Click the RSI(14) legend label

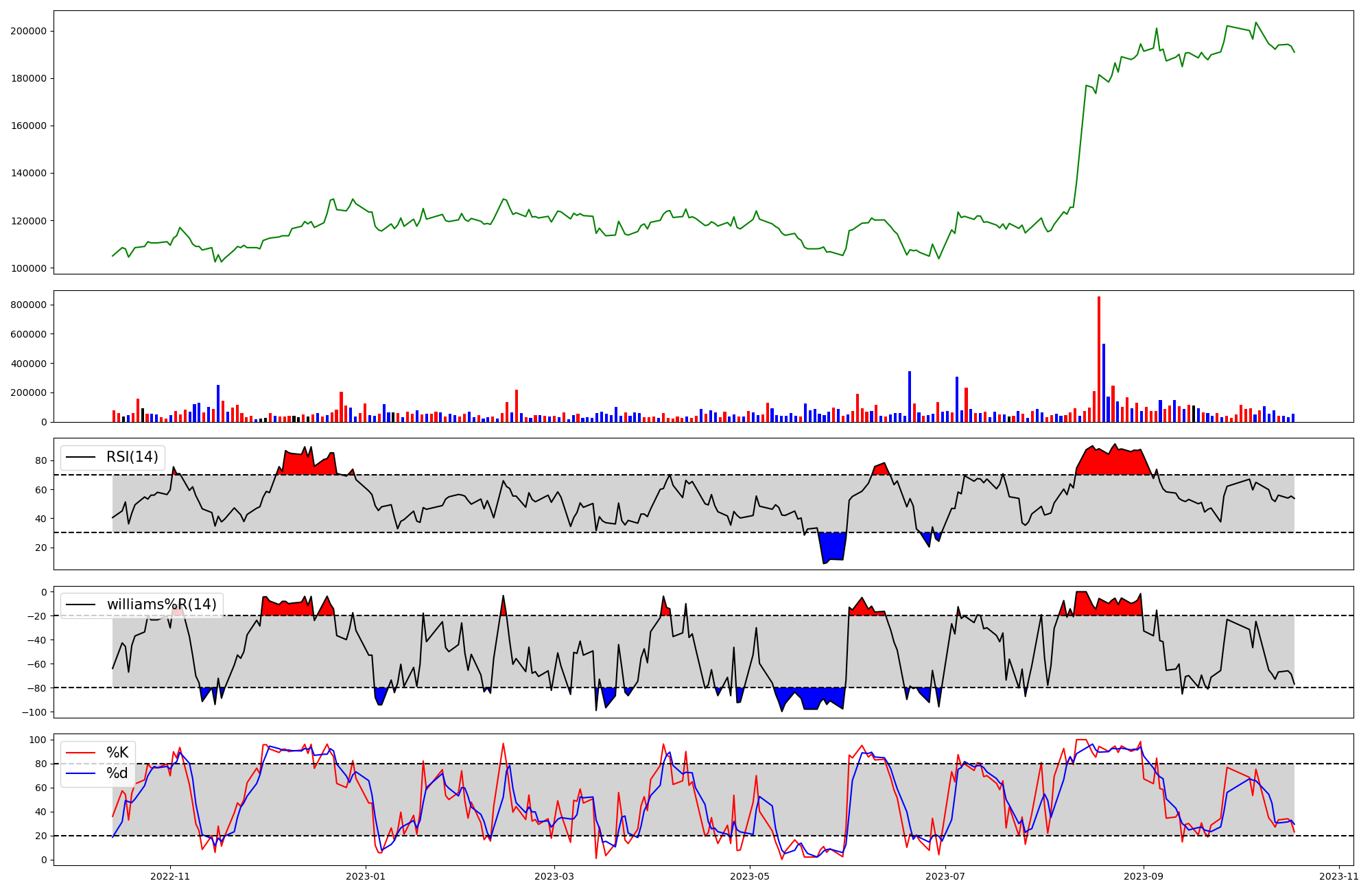tap(132, 457)
